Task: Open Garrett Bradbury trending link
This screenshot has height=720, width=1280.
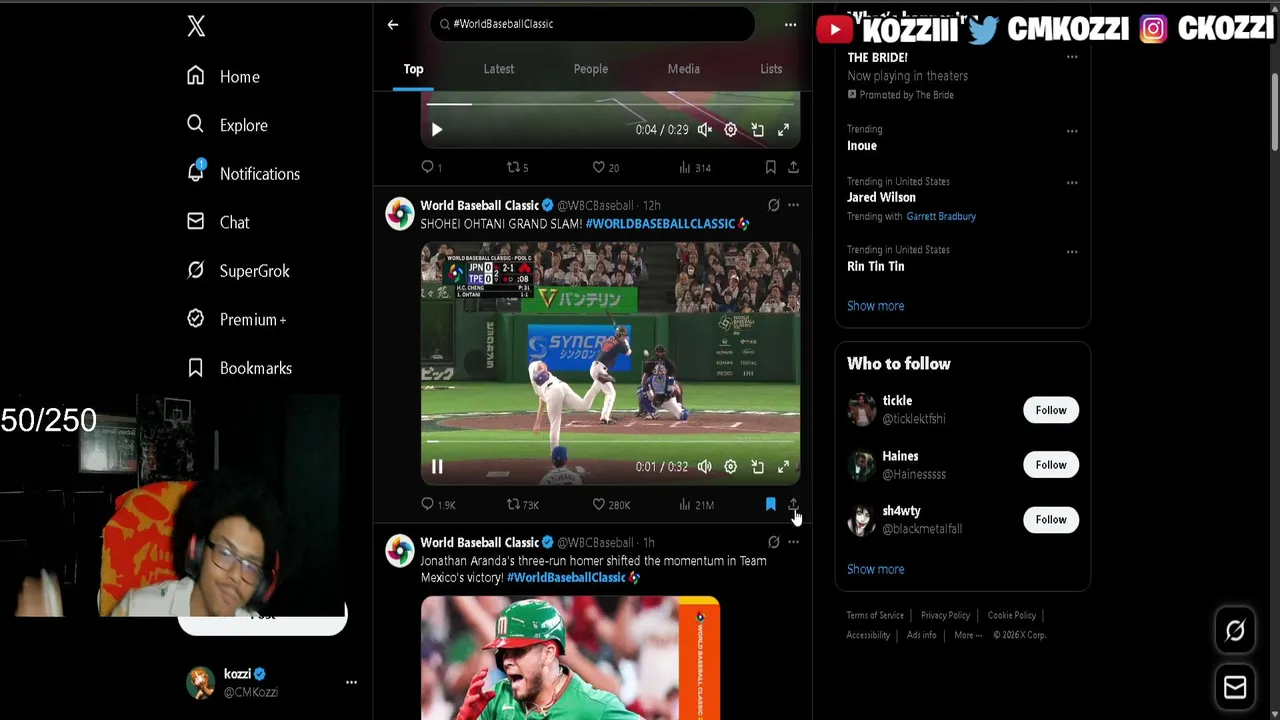Action: pos(941,216)
